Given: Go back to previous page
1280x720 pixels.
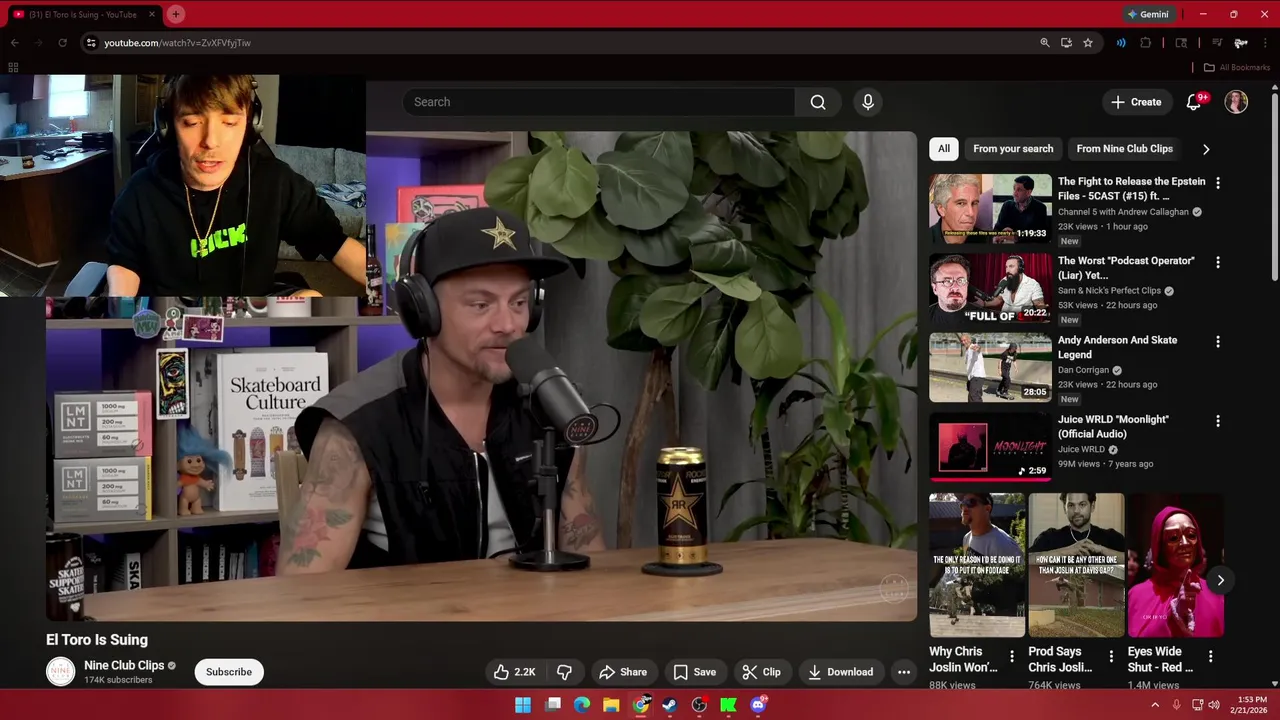Looking at the screenshot, I should [15, 43].
